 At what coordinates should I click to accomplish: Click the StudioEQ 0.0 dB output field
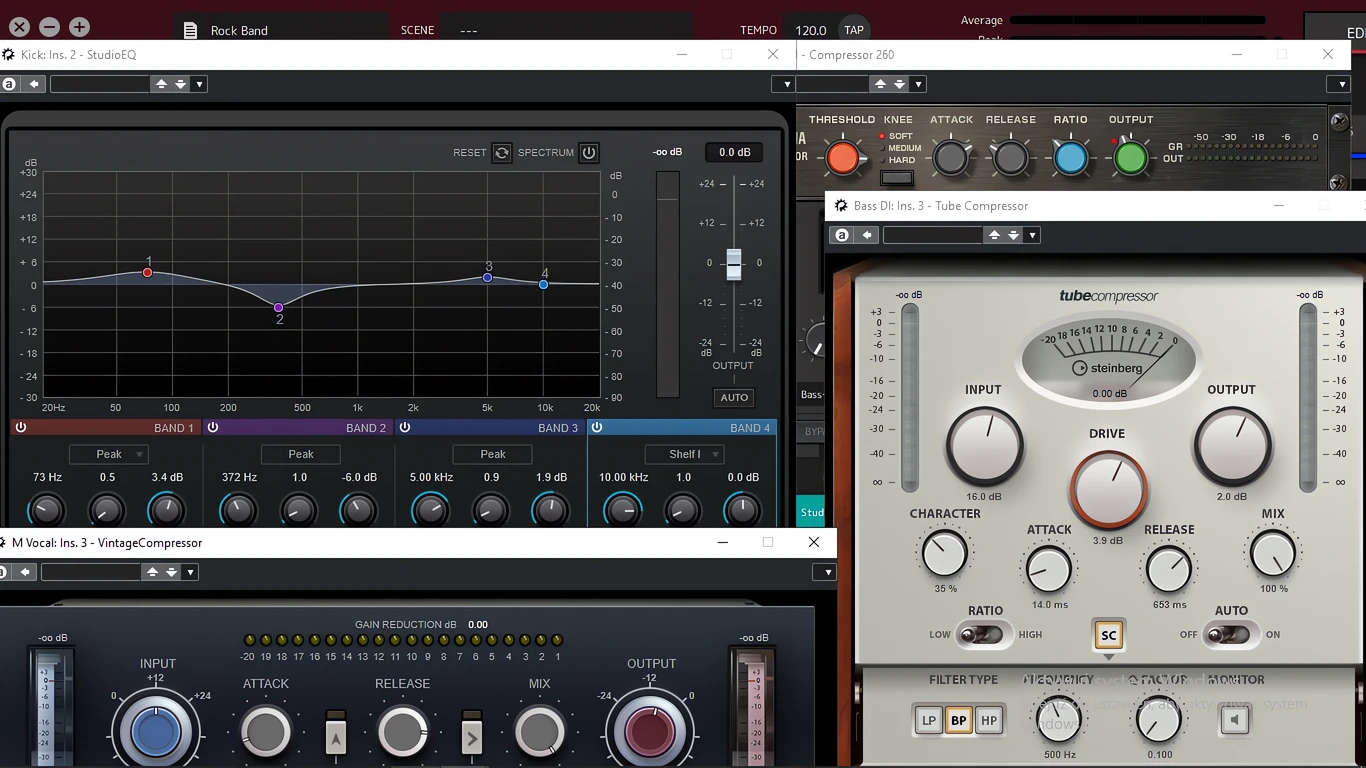(735, 152)
